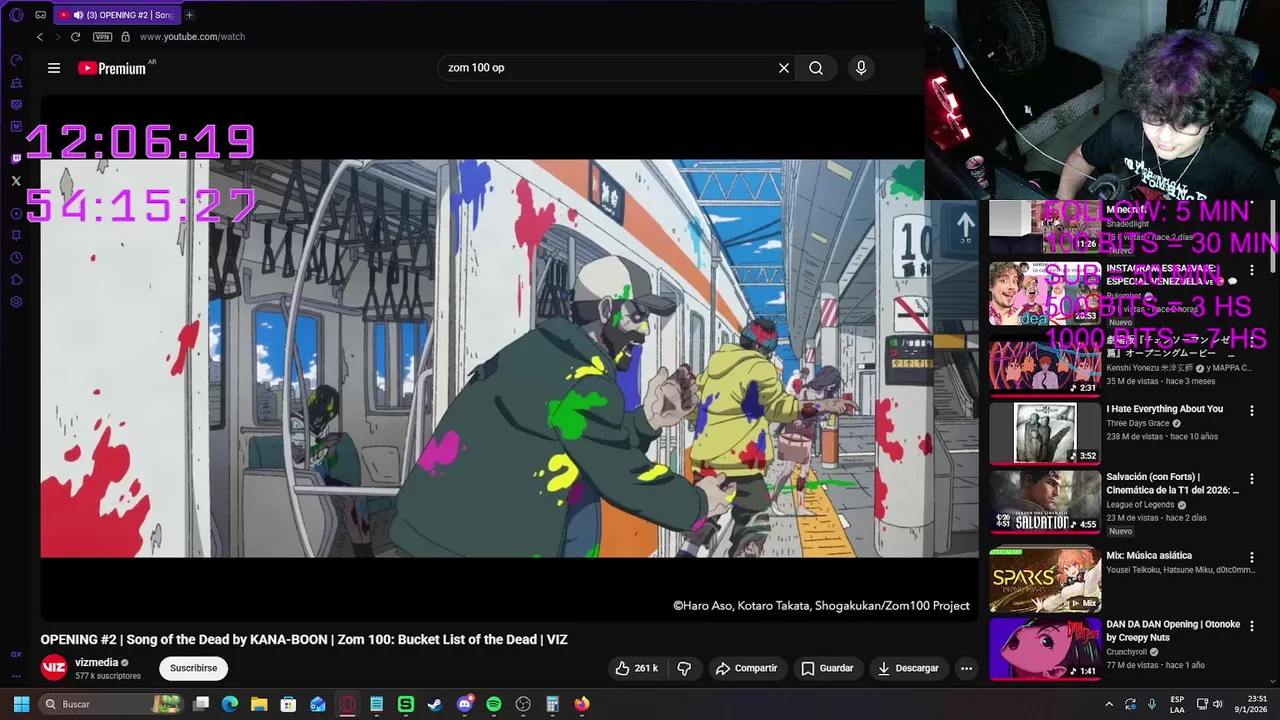Clear the search query X

click(784, 68)
